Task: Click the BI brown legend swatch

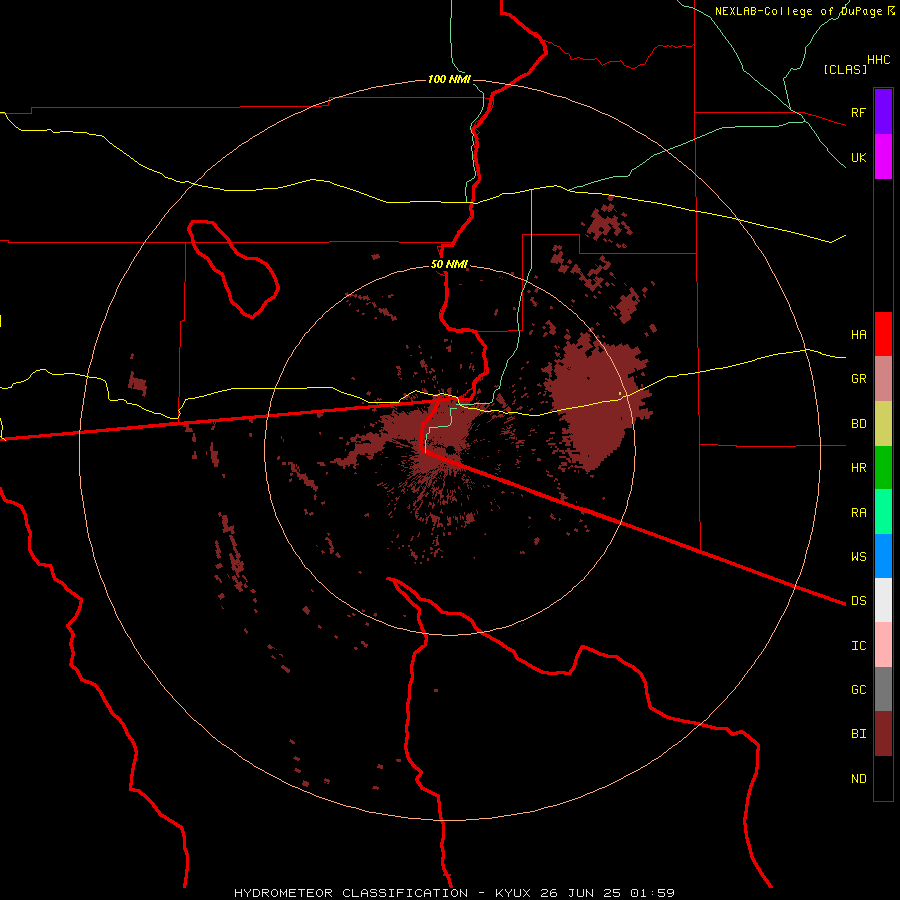Action: pyautogui.click(x=883, y=734)
